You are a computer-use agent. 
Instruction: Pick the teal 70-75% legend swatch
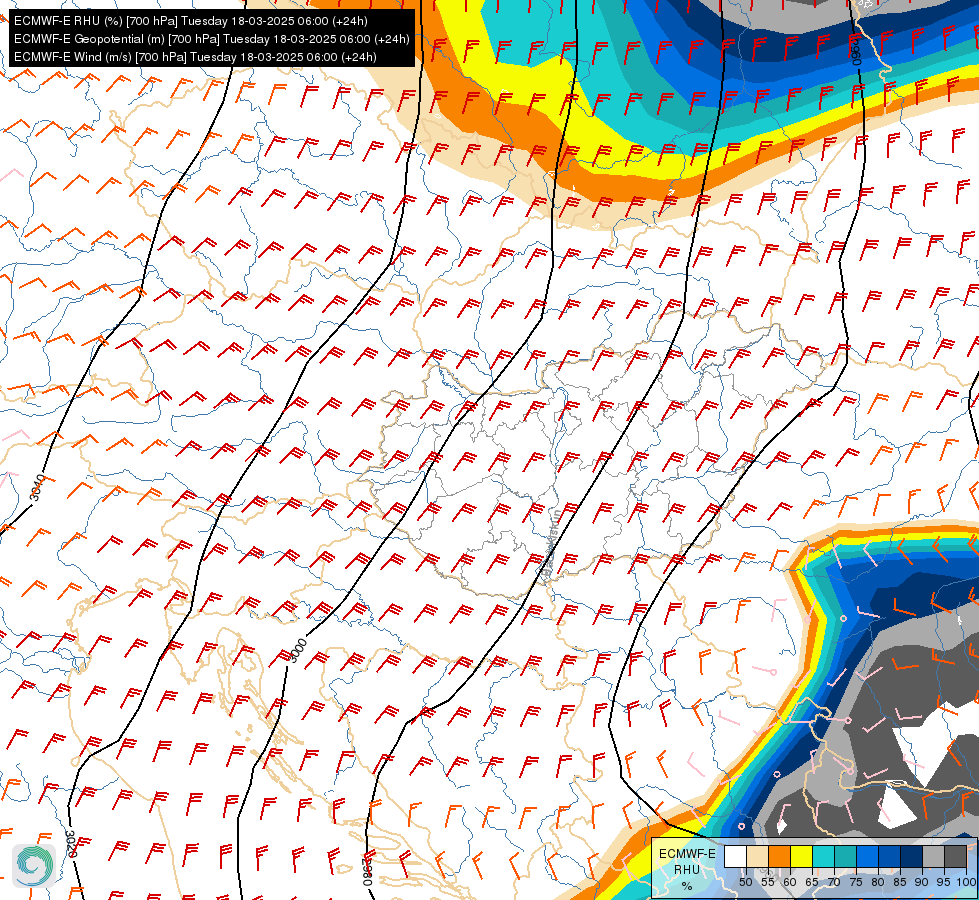845,856
